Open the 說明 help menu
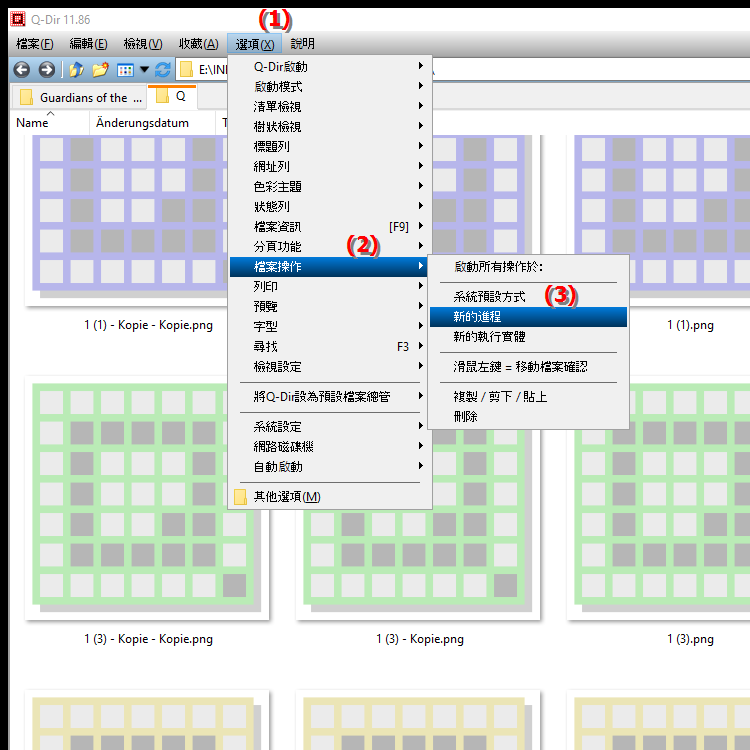The width and height of the screenshot is (750, 750). (302, 44)
